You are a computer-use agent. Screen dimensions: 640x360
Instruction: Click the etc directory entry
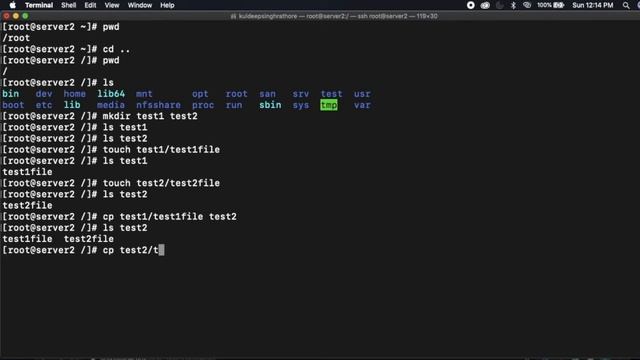(44, 105)
